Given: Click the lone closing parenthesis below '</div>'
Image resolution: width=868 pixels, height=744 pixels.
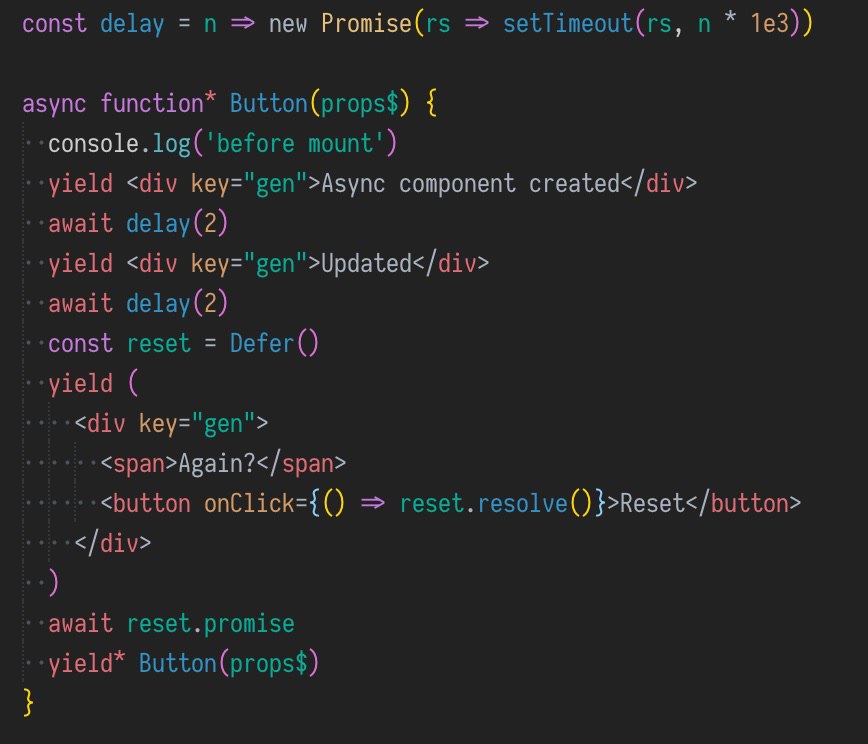Looking at the screenshot, I should point(54,583).
